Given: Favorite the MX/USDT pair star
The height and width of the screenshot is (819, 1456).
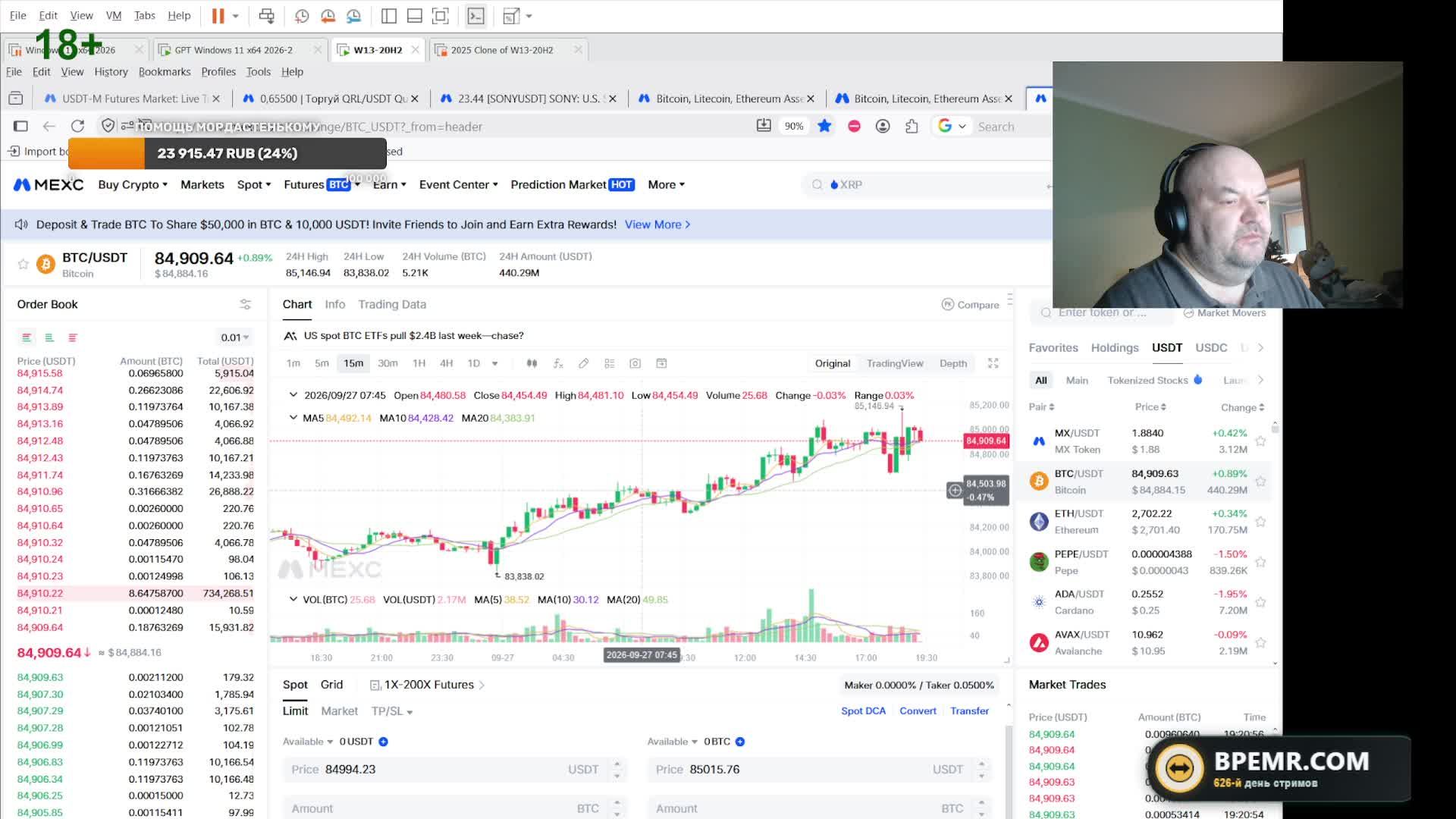Looking at the screenshot, I should click(x=1260, y=441).
